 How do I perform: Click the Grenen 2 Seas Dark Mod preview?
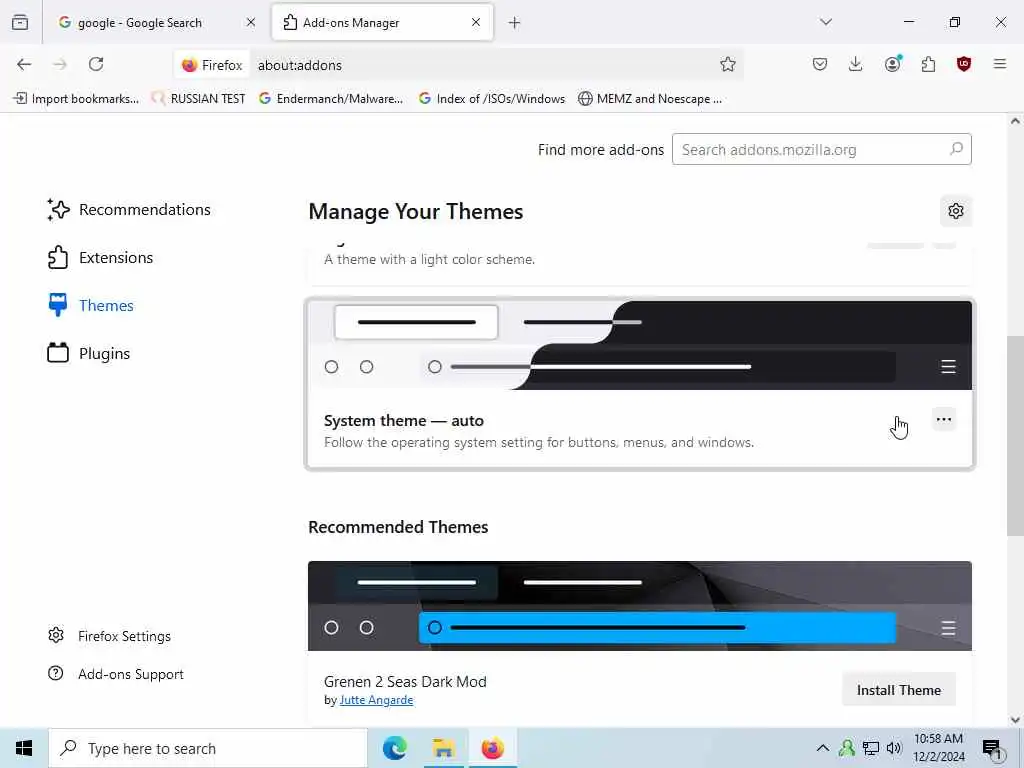click(640, 605)
